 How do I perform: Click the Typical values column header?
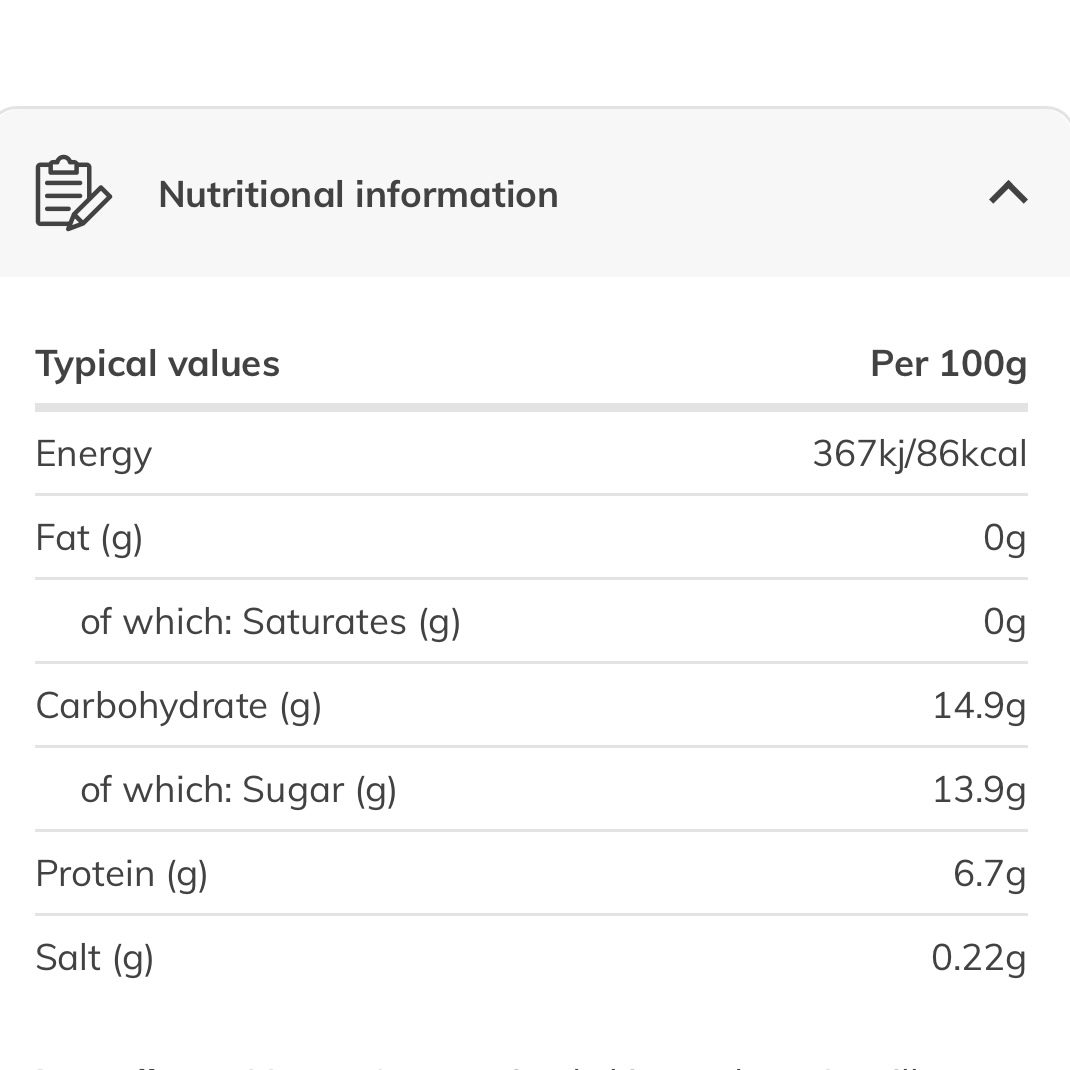[x=158, y=364]
